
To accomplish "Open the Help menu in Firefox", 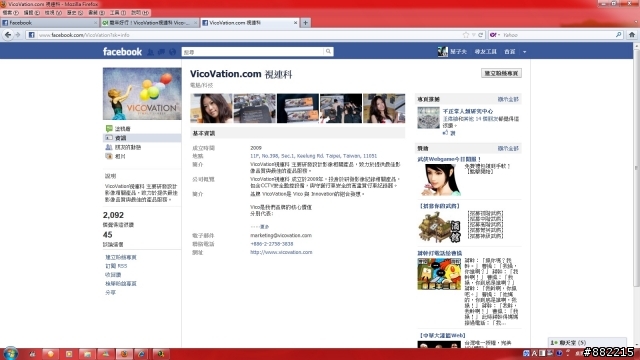I will 140,13.
